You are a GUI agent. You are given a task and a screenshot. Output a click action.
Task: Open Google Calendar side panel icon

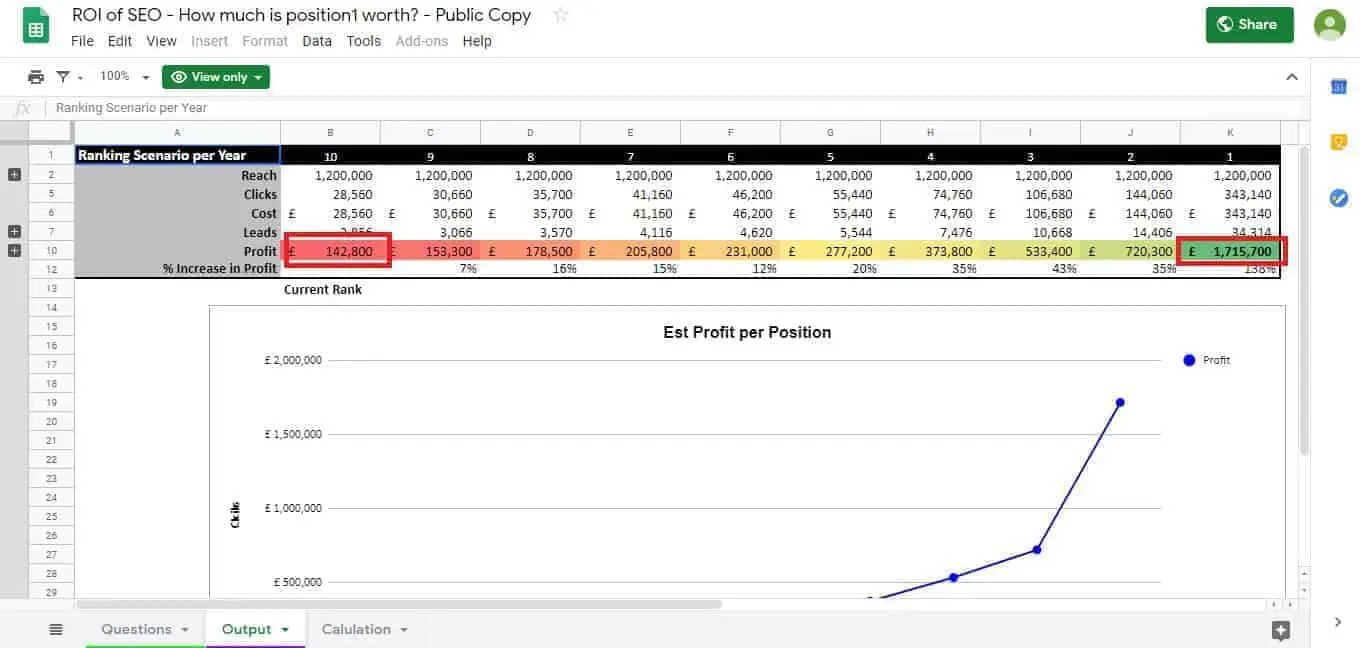(x=1339, y=87)
